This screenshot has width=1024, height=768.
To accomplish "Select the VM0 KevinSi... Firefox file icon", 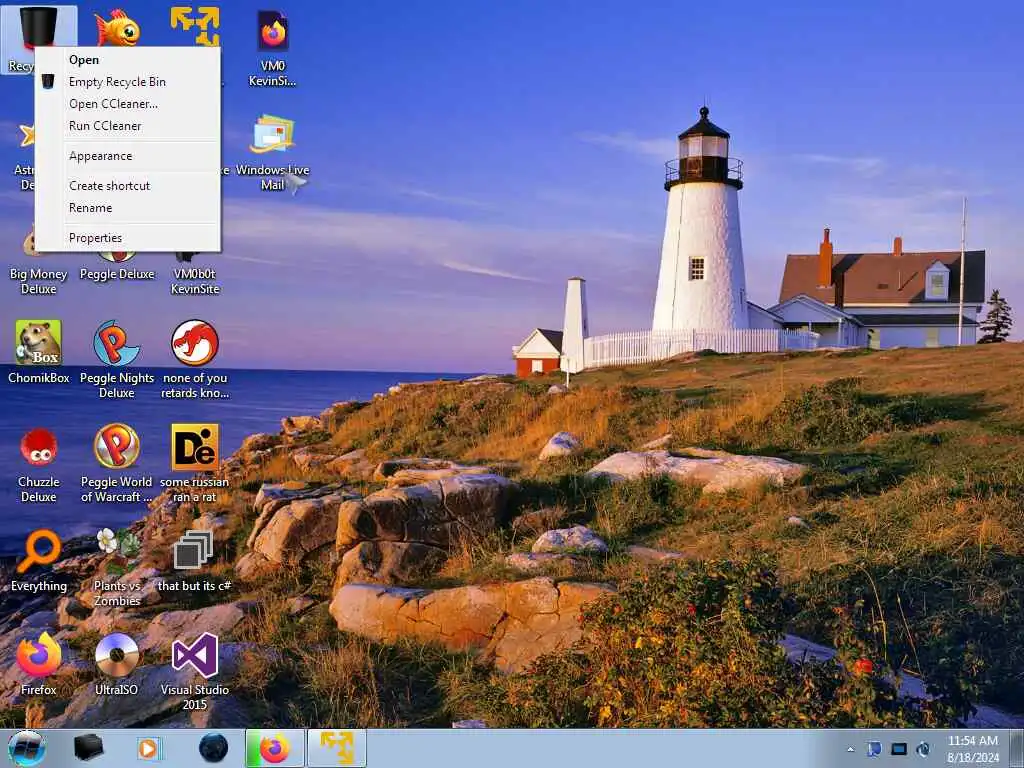I will tap(272, 48).
